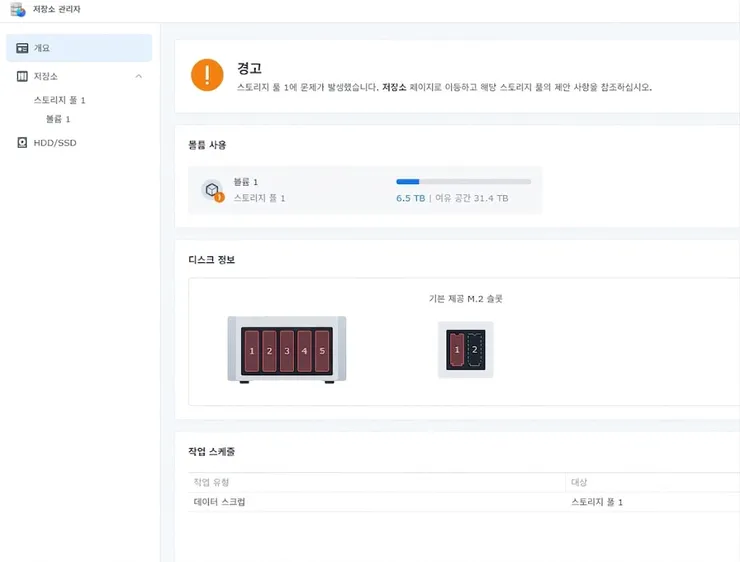Click the orange warning exclamation icon
740x562 pixels.
(x=207, y=75)
